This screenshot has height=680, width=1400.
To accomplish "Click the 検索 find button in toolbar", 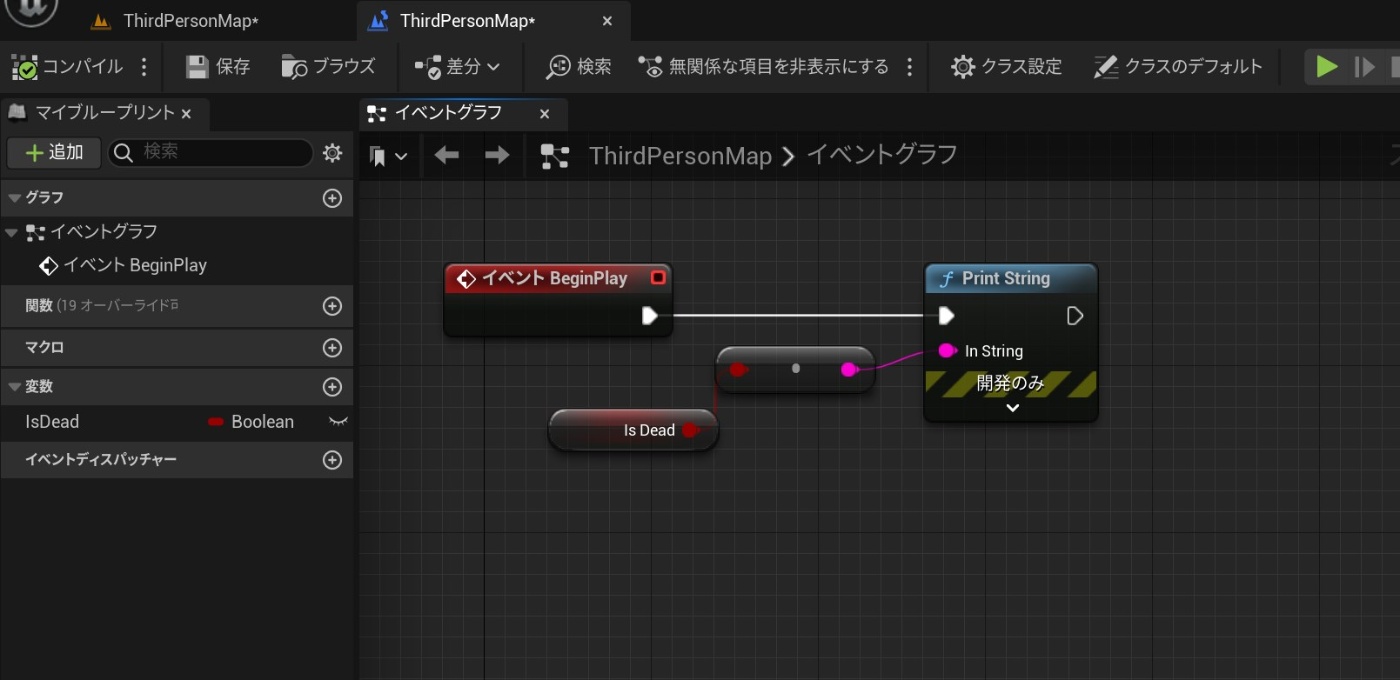I will click(578, 67).
